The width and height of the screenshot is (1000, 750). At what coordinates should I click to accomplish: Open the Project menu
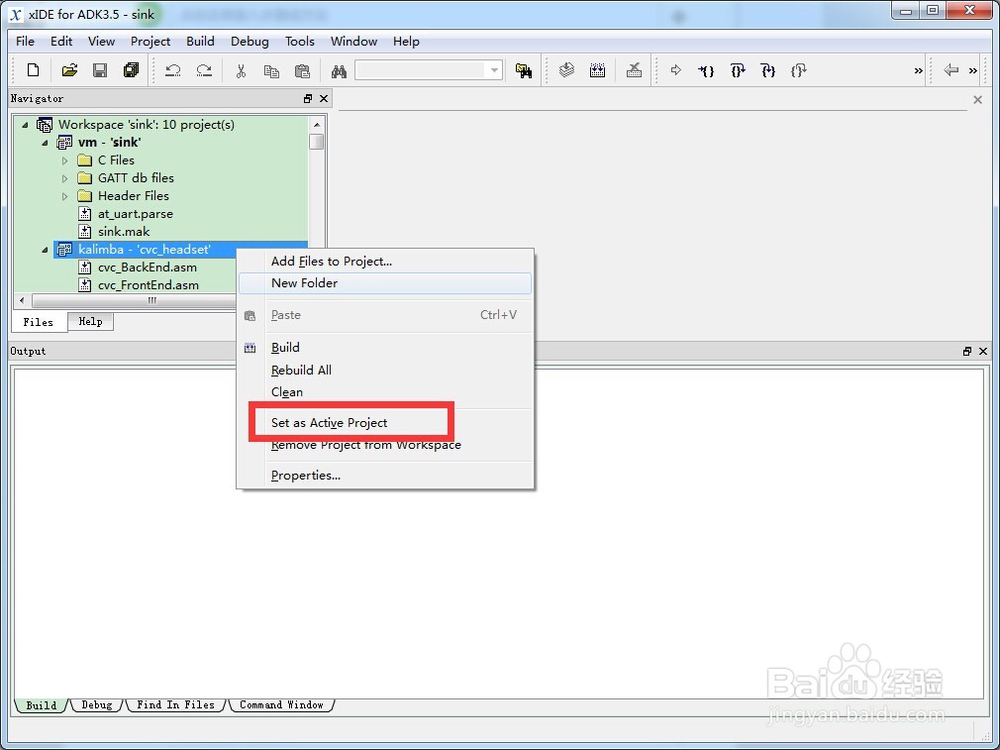coord(151,41)
